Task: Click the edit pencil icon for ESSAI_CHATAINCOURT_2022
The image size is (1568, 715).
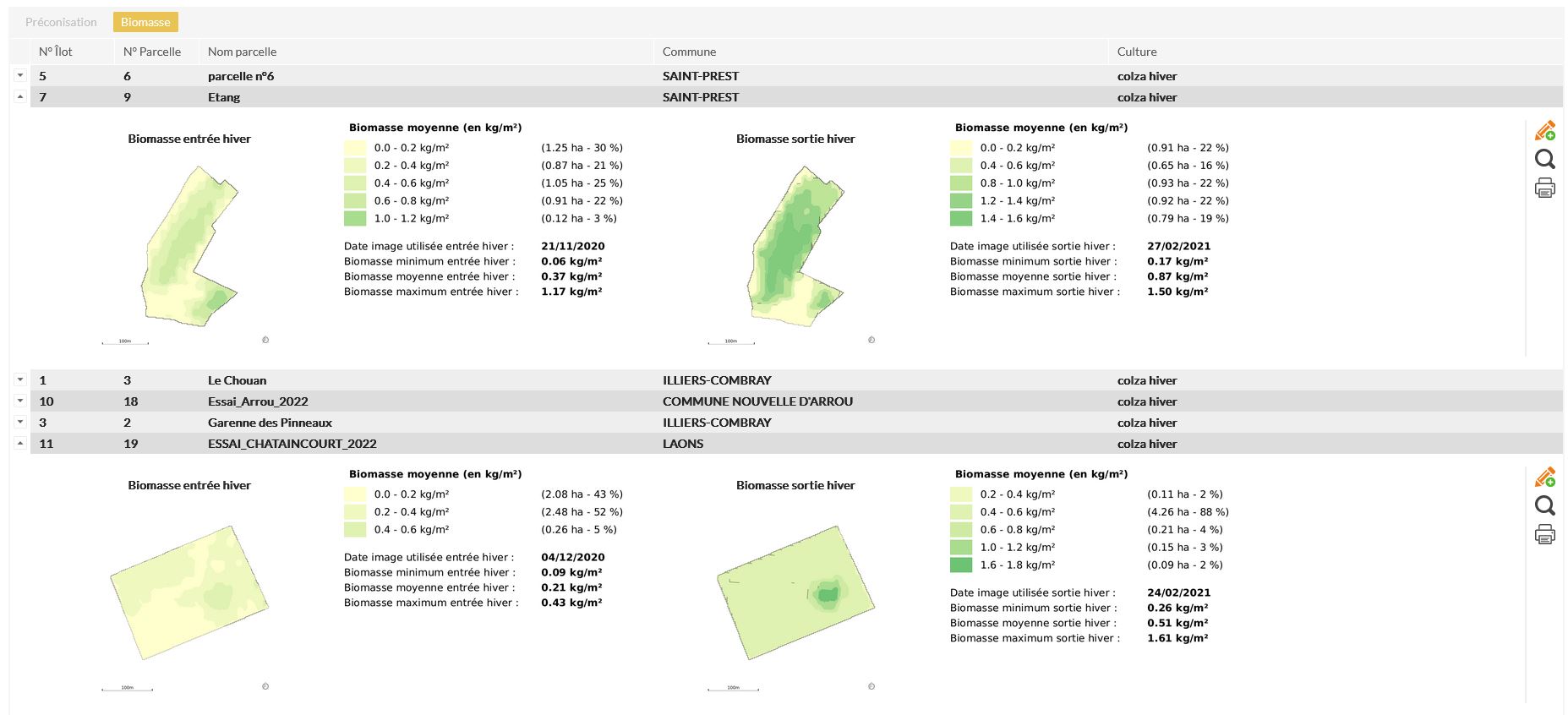Action: pos(1544,478)
